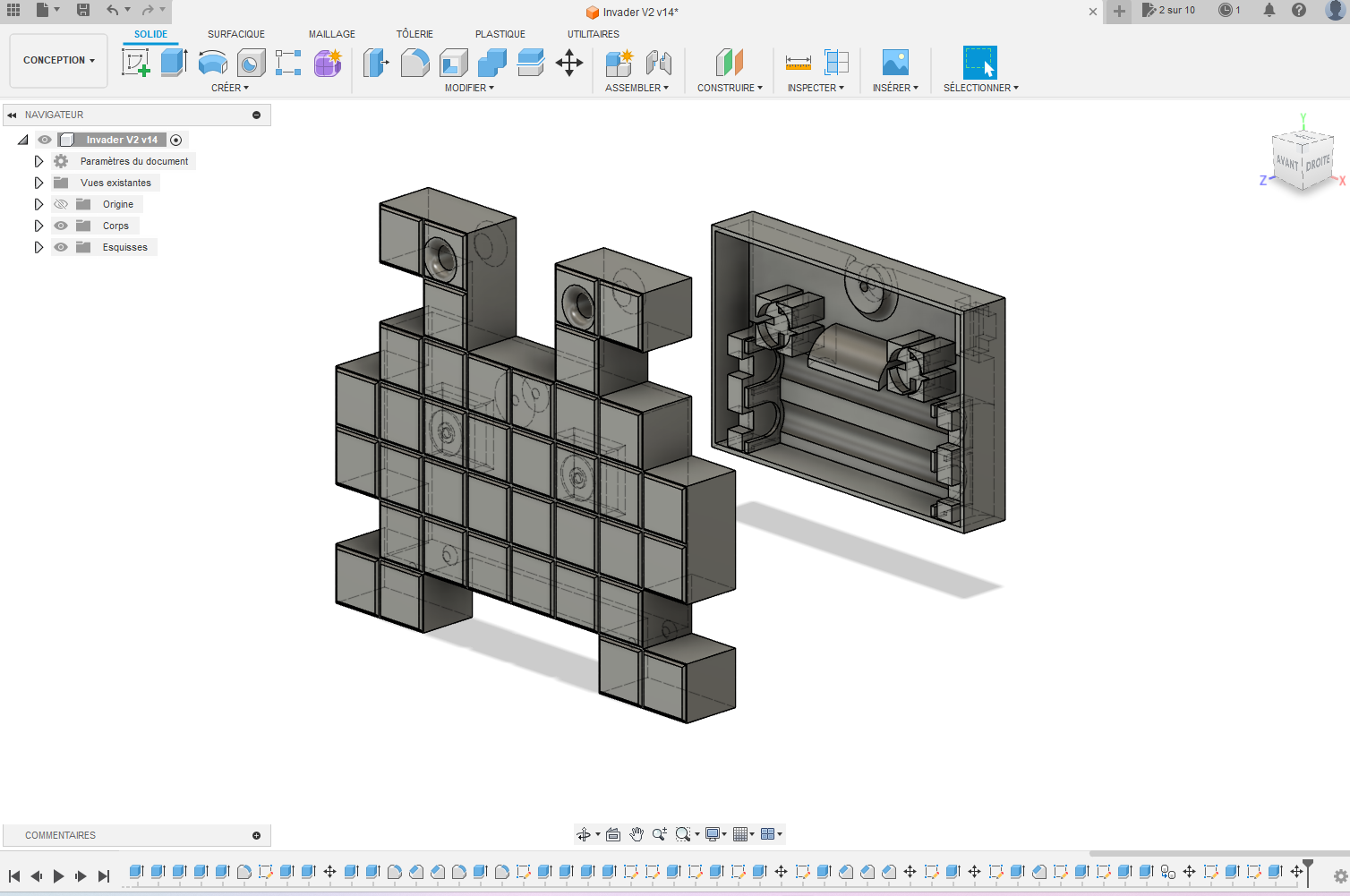The image size is (1350, 896).
Task: Open timeline settings gear
Action: tap(1340, 876)
